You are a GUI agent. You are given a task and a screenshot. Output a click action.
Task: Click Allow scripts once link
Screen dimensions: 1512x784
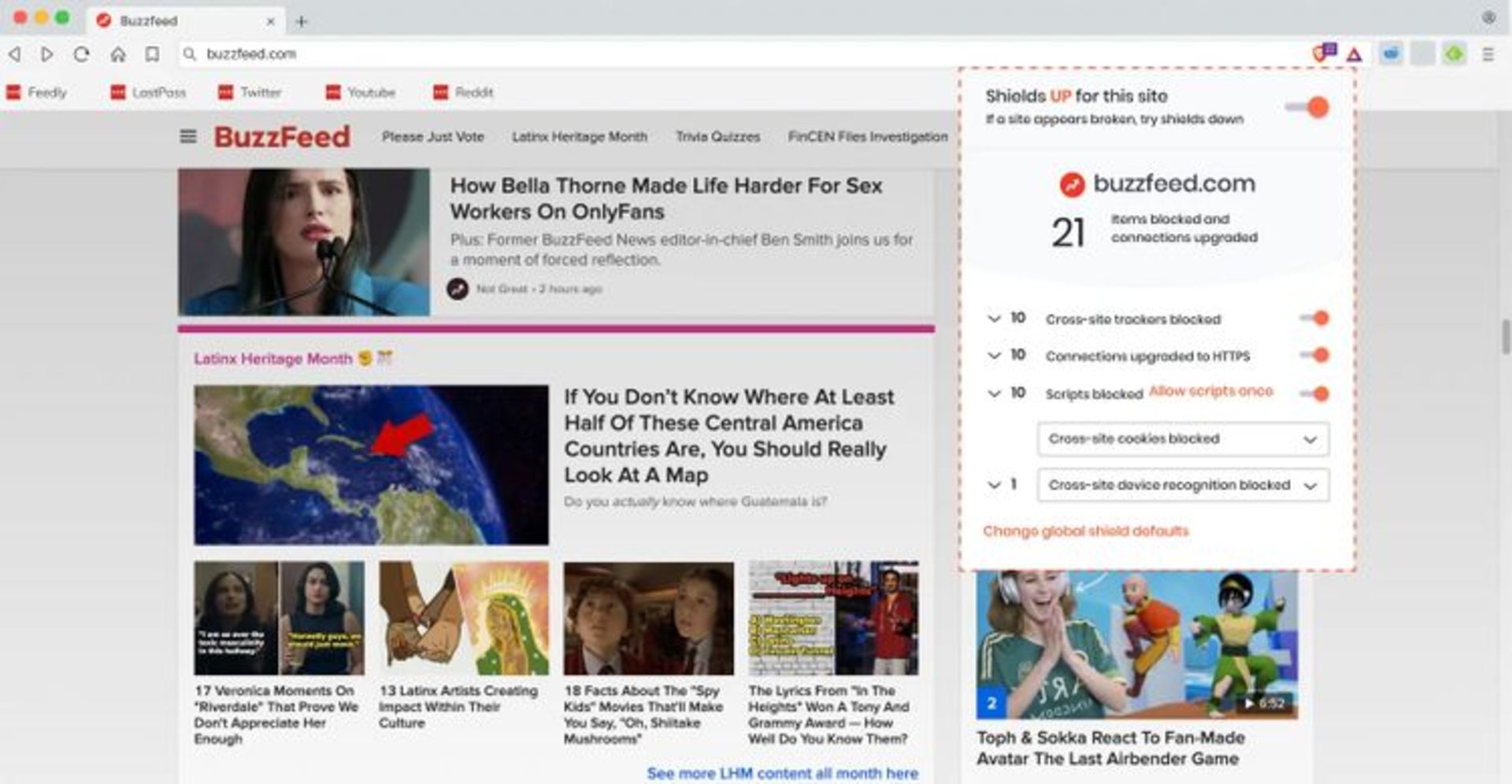click(1210, 391)
